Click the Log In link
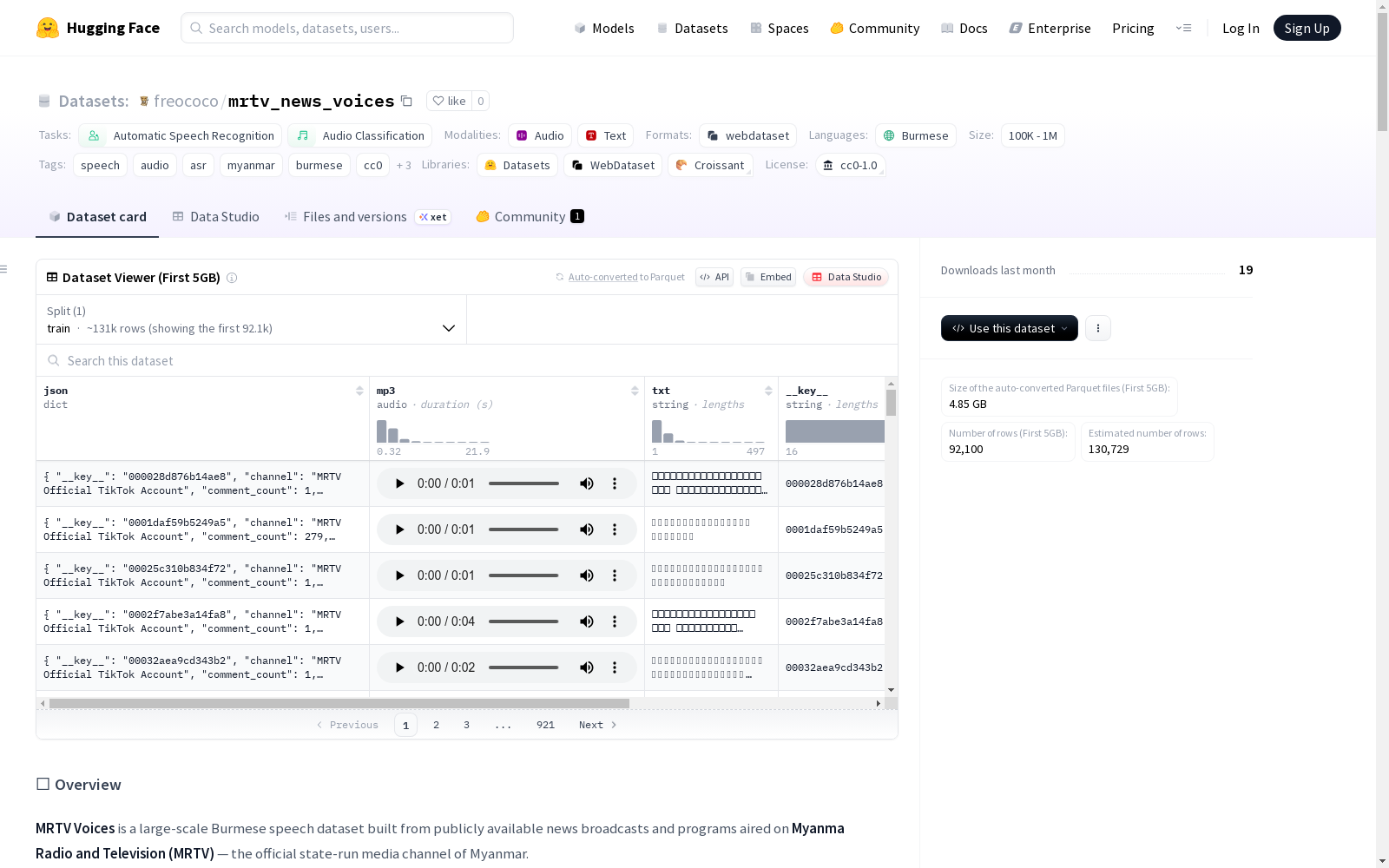 tap(1241, 28)
